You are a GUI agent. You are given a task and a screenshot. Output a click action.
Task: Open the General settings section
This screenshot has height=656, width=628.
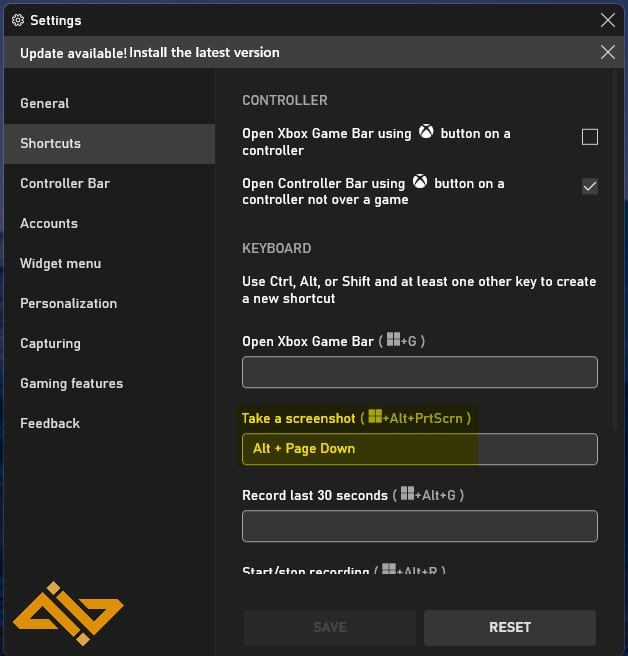[109, 103]
